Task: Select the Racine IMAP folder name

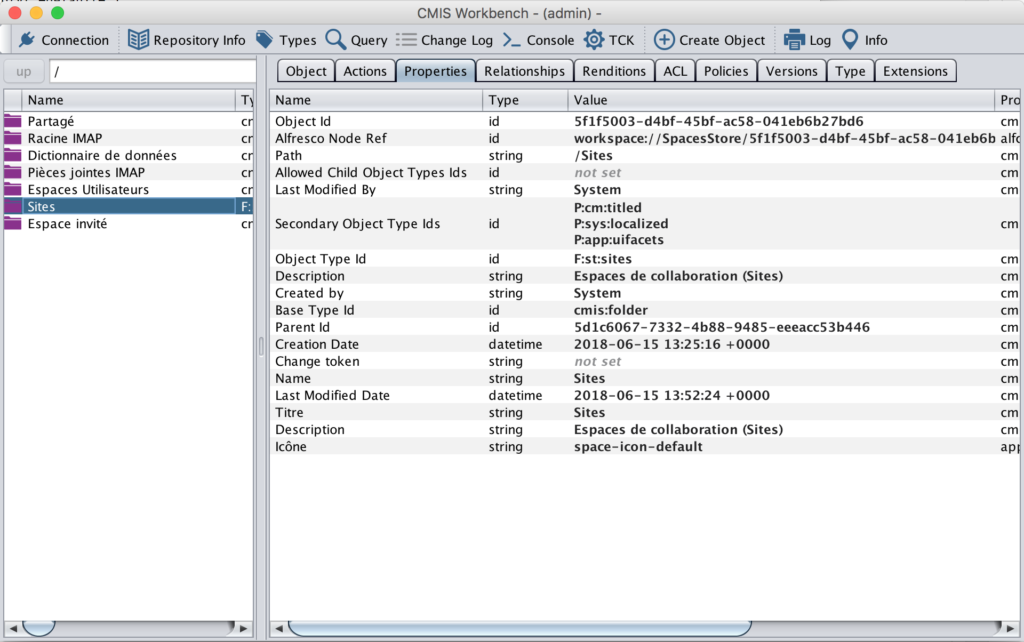Action: tap(65, 138)
